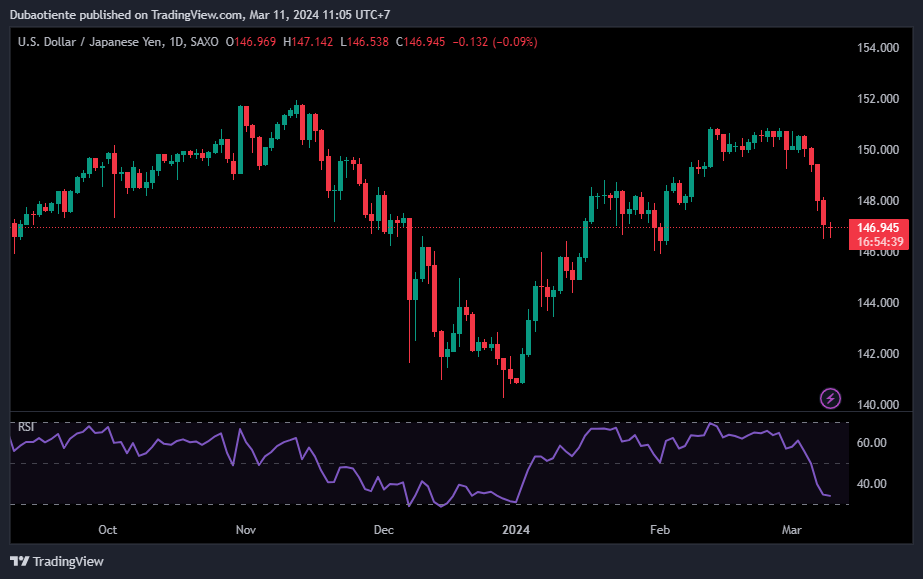Click the RSI indicator label
This screenshot has width=923, height=579.
pyautogui.click(x=26, y=427)
